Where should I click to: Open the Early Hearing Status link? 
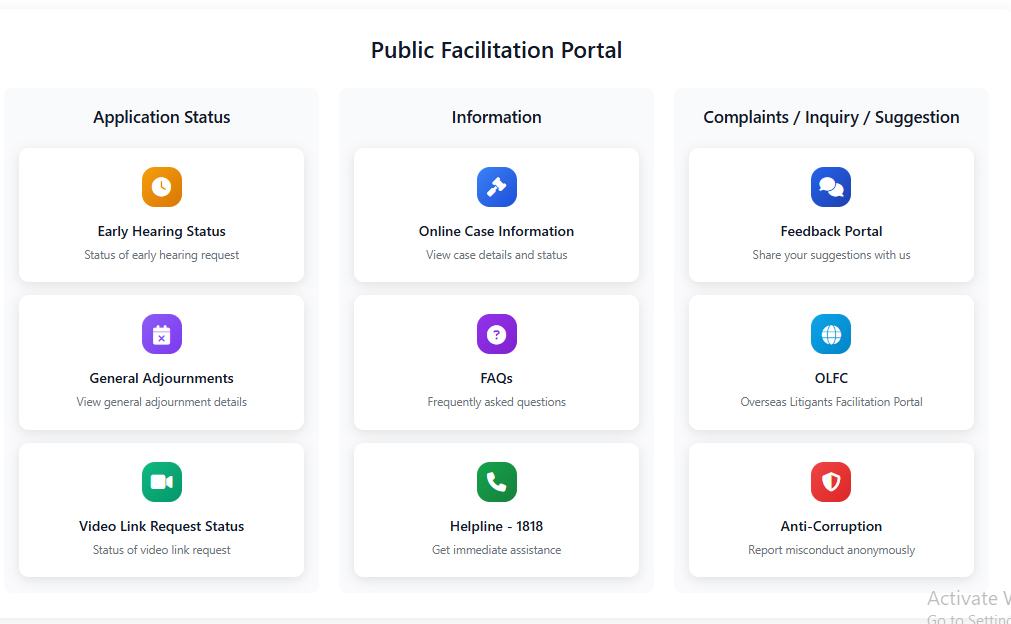(162, 231)
